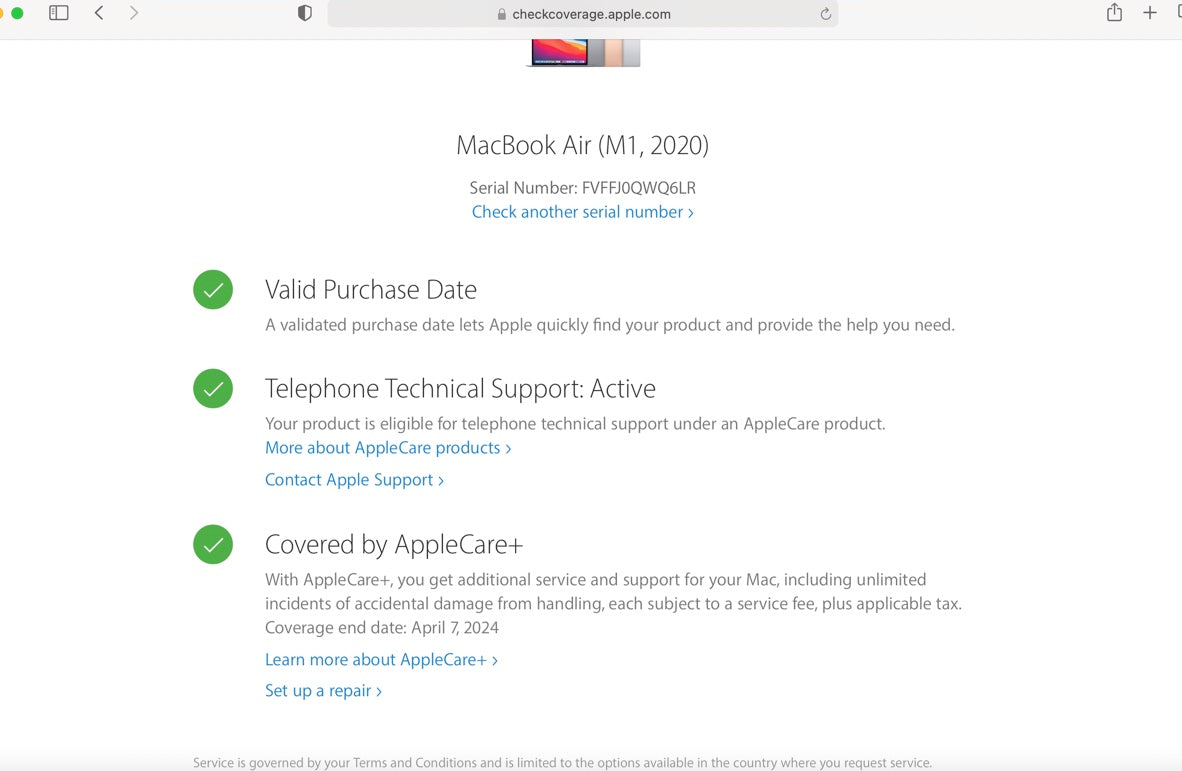Open Learn more about AppleCare+ link

coord(381,660)
